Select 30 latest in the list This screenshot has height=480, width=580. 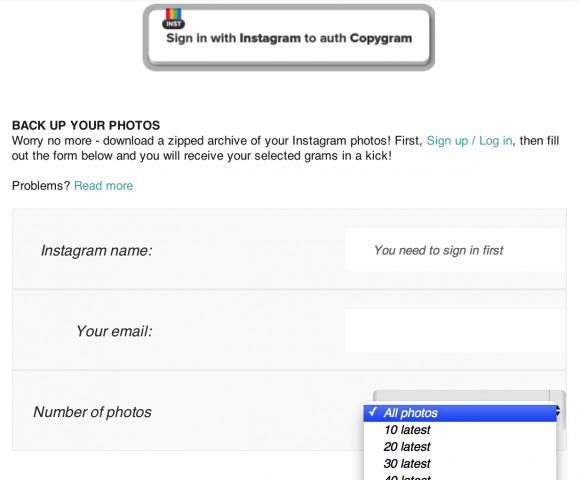tap(460, 463)
